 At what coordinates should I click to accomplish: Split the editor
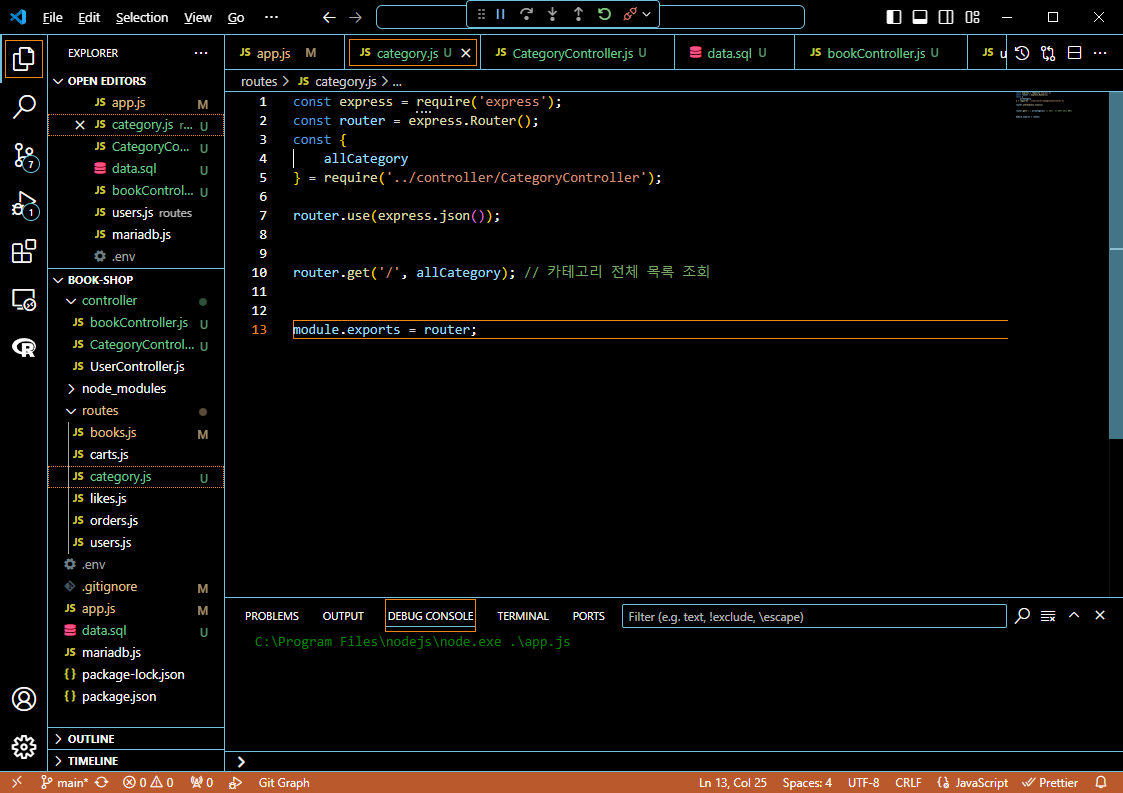pos(1074,53)
